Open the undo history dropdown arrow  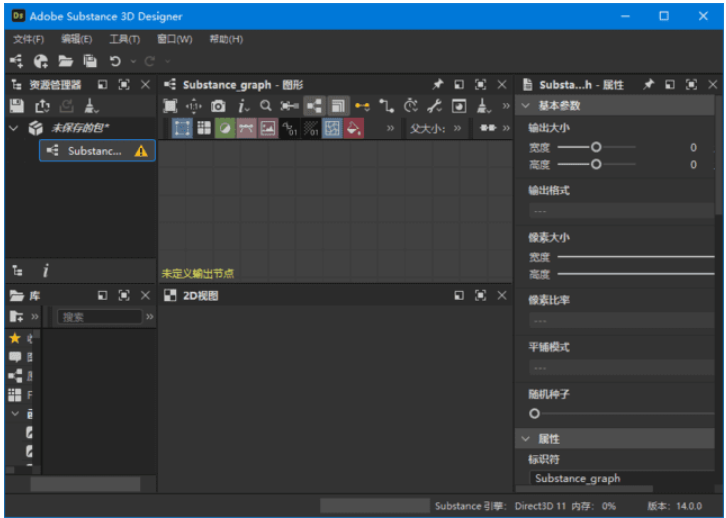tap(133, 61)
